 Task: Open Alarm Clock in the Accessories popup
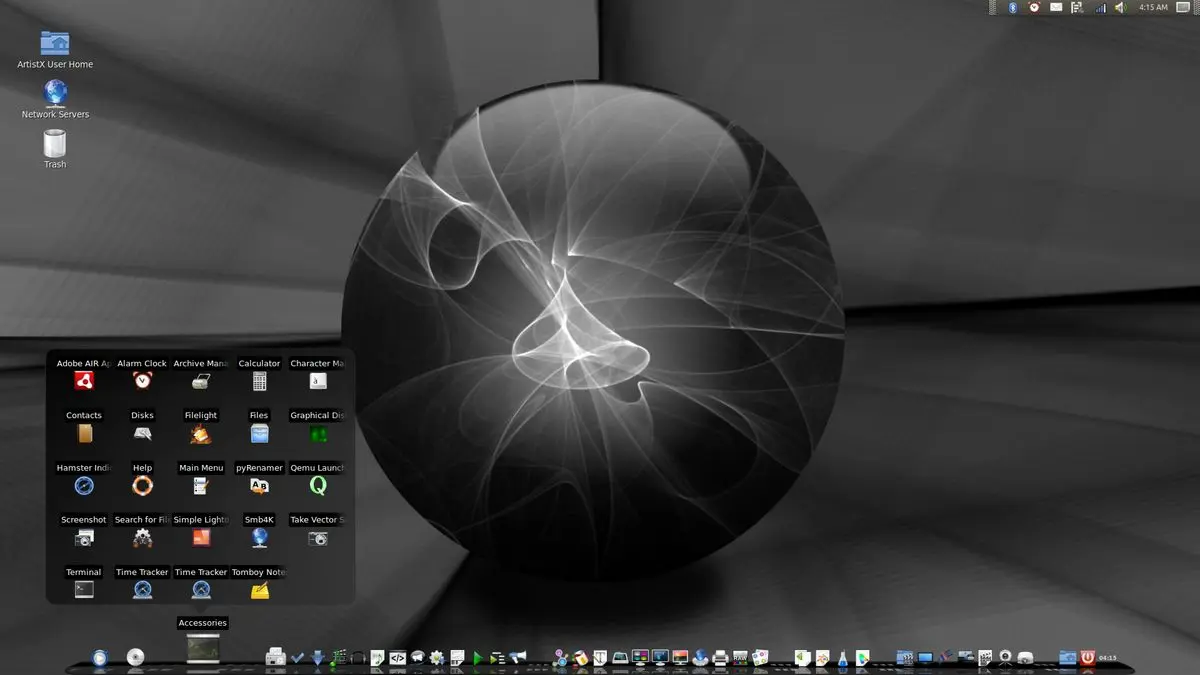pos(142,381)
